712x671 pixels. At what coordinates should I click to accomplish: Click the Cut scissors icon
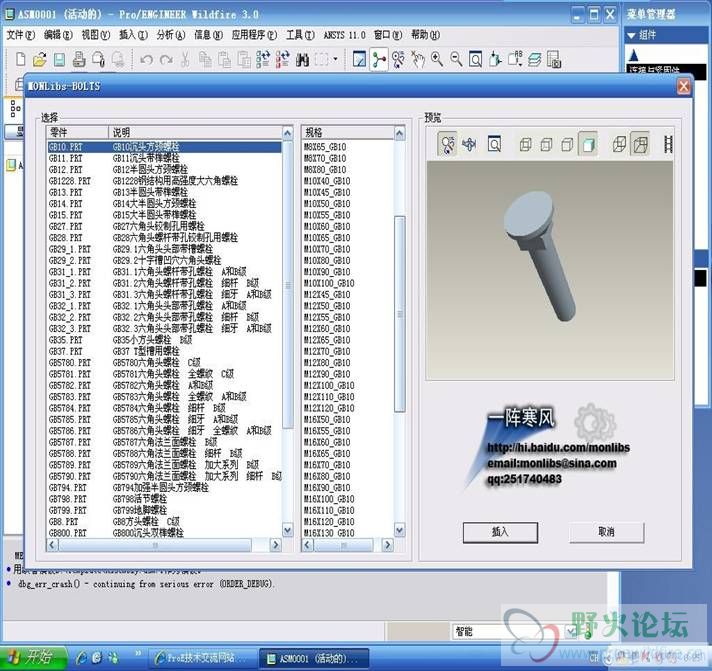[185, 59]
